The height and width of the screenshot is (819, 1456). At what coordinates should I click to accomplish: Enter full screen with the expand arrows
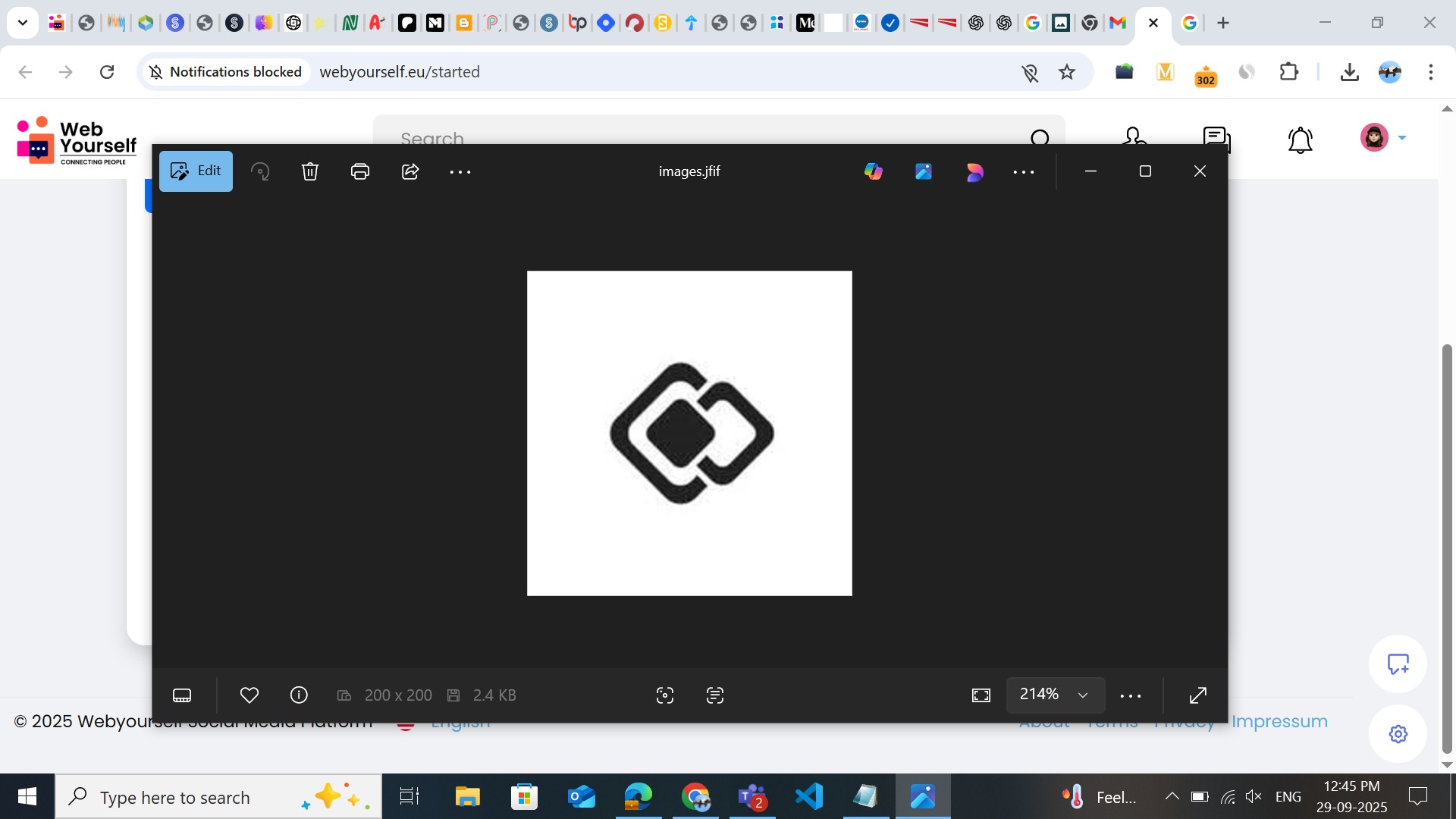[1198, 695]
